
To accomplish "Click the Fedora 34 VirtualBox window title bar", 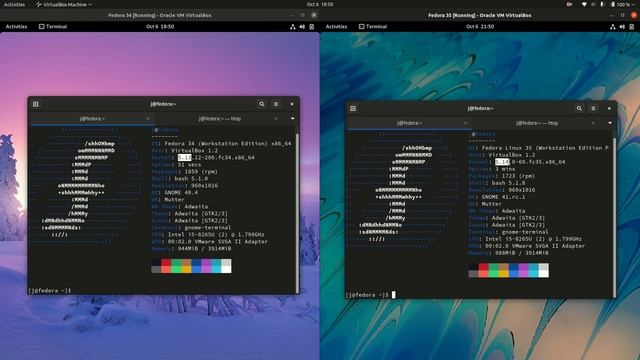I will [x=160, y=15].
